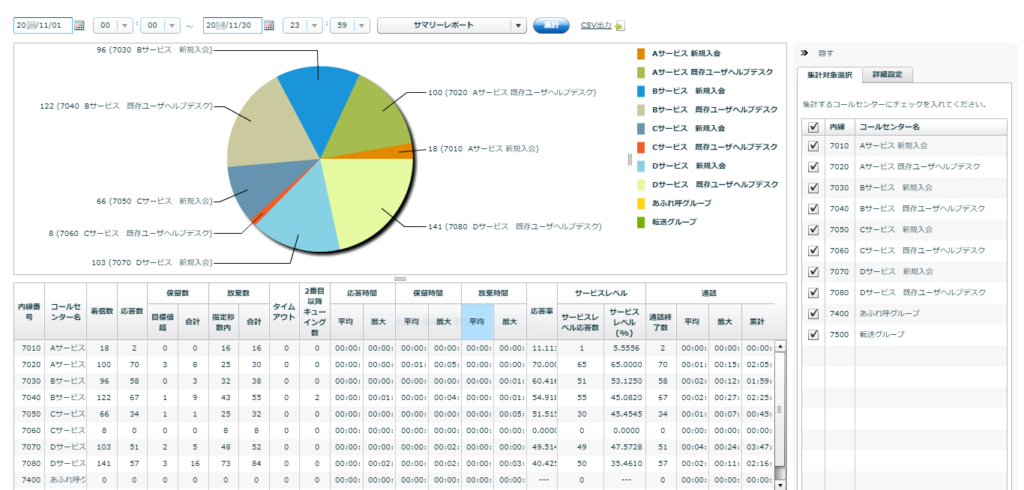Image resolution: width=1024 pixels, height=490 pixels.
Task: Click the CSV export icon
Action: point(620,25)
